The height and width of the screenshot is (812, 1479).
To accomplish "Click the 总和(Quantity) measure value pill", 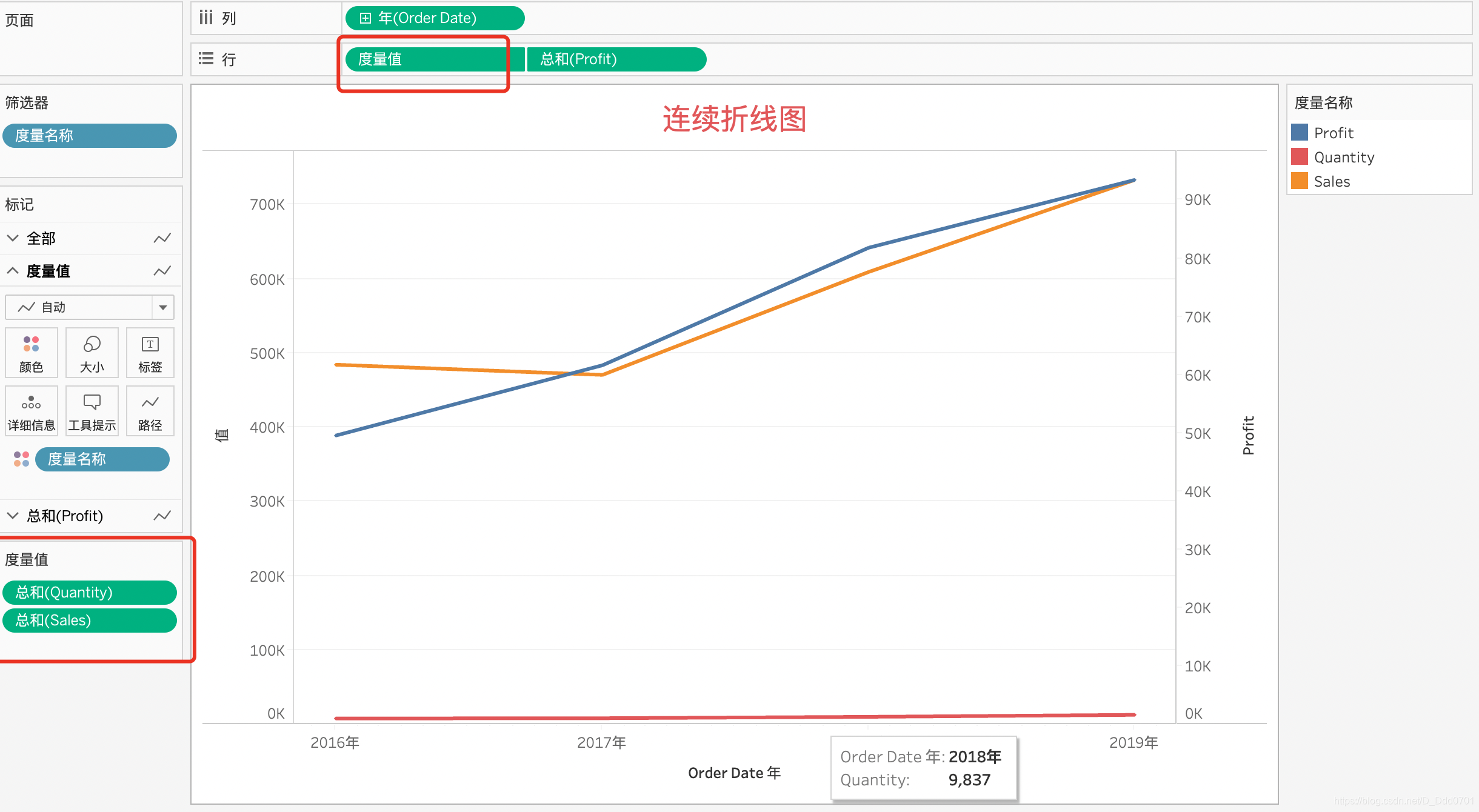I will click(90, 592).
